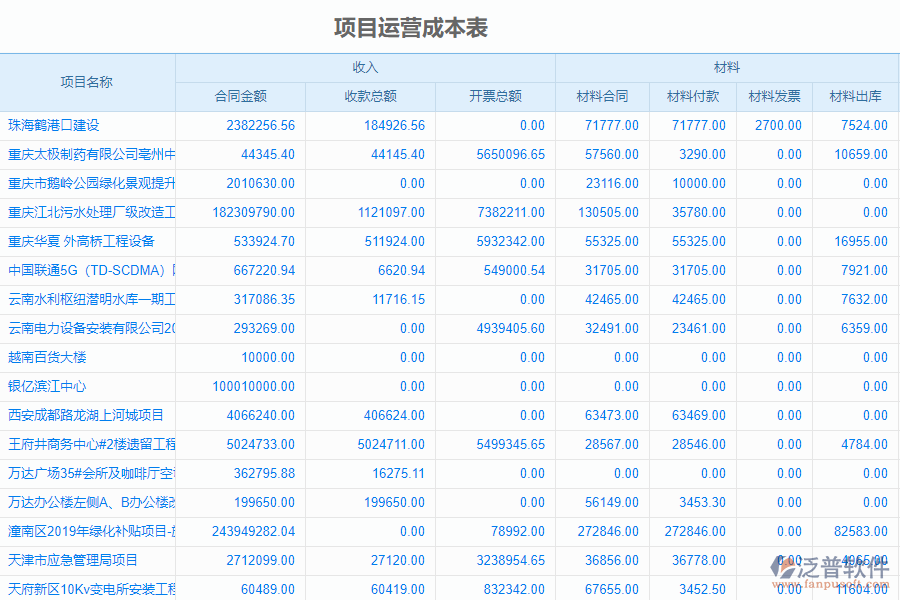This screenshot has width=900, height=600.
Task: Open the 天津市应急管理局项目 link
Action: click(75, 560)
